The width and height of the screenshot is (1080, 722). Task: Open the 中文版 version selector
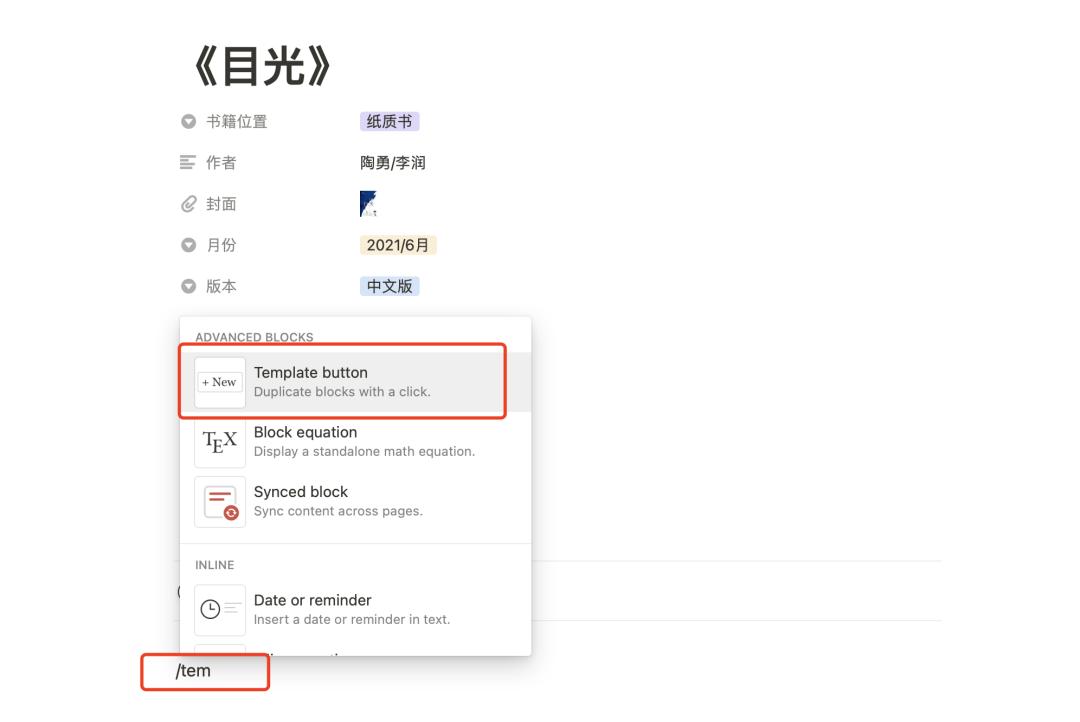[390, 286]
